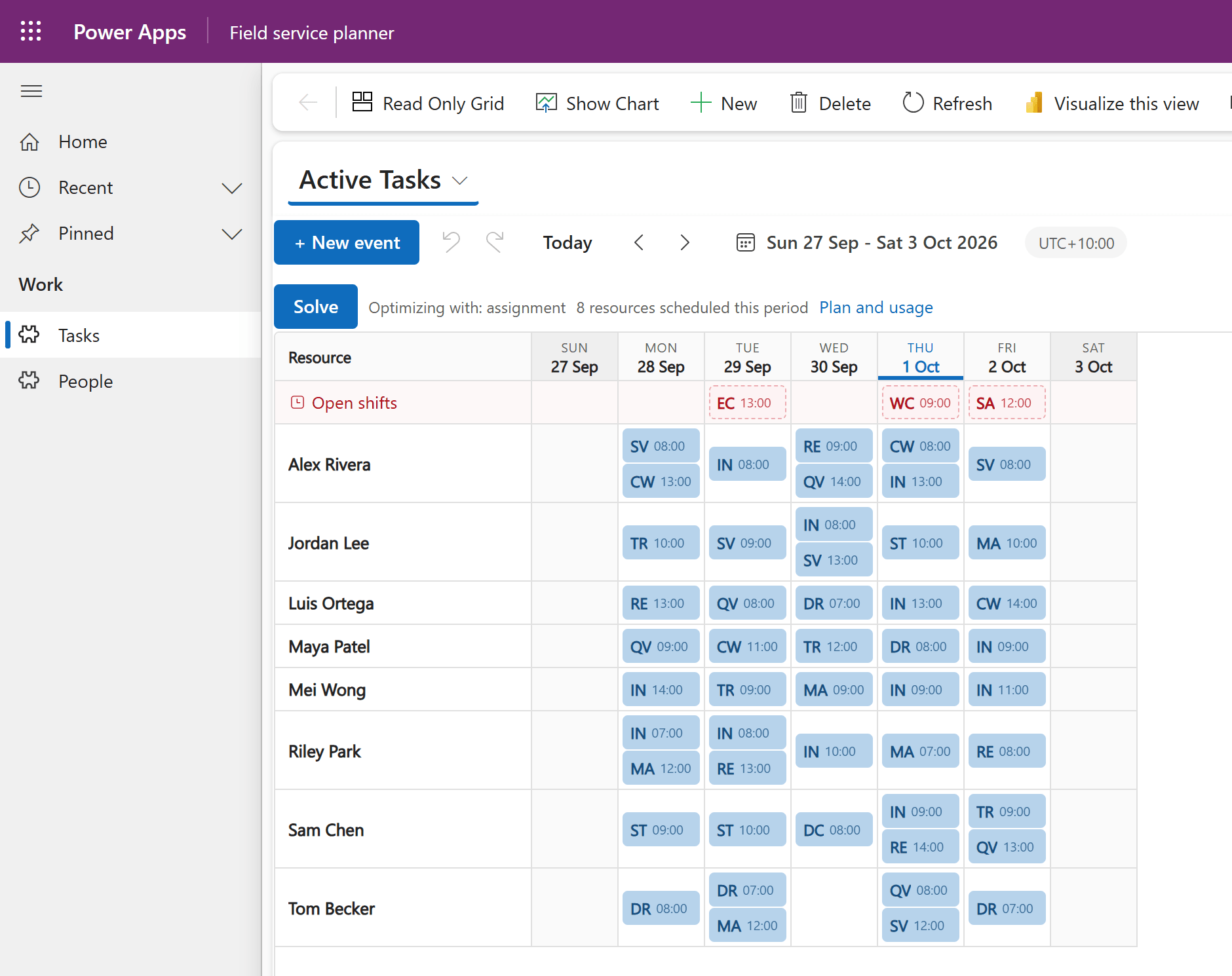1232x976 pixels.
Task: Open the Power Apps app launcher waffle
Action: (x=31, y=31)
